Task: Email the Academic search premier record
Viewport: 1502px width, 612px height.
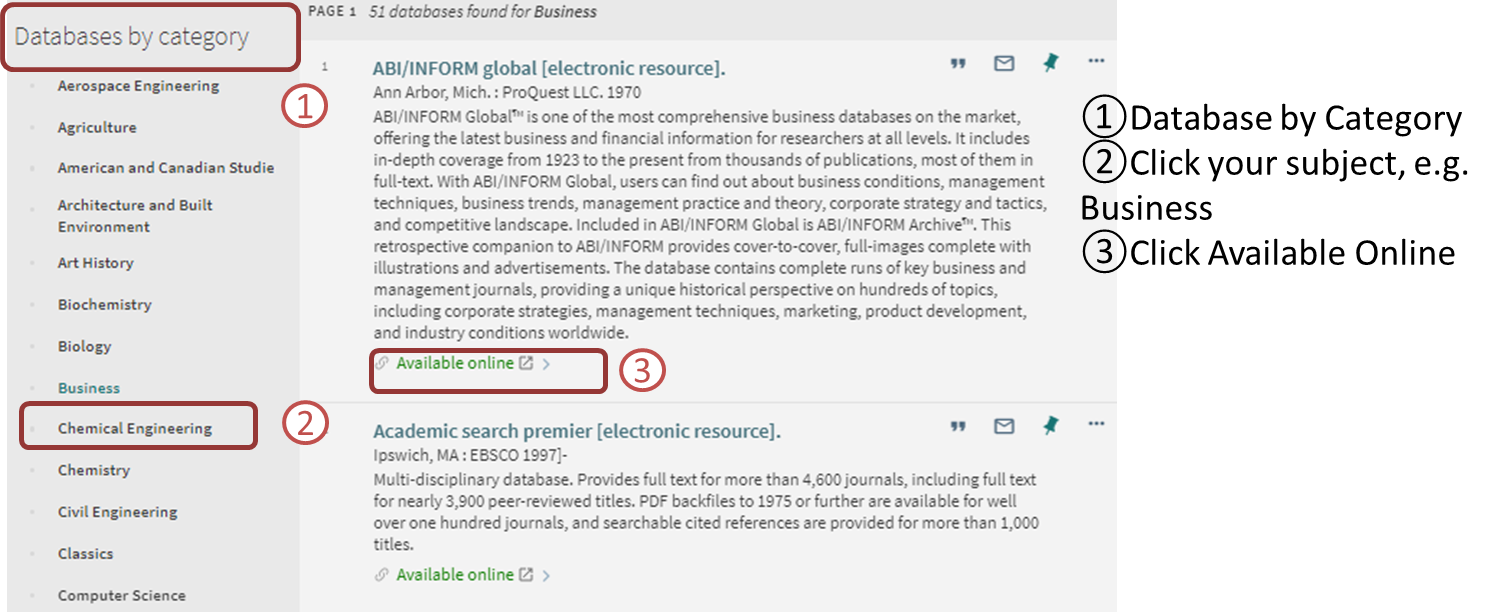Action: pos(1004,427)
